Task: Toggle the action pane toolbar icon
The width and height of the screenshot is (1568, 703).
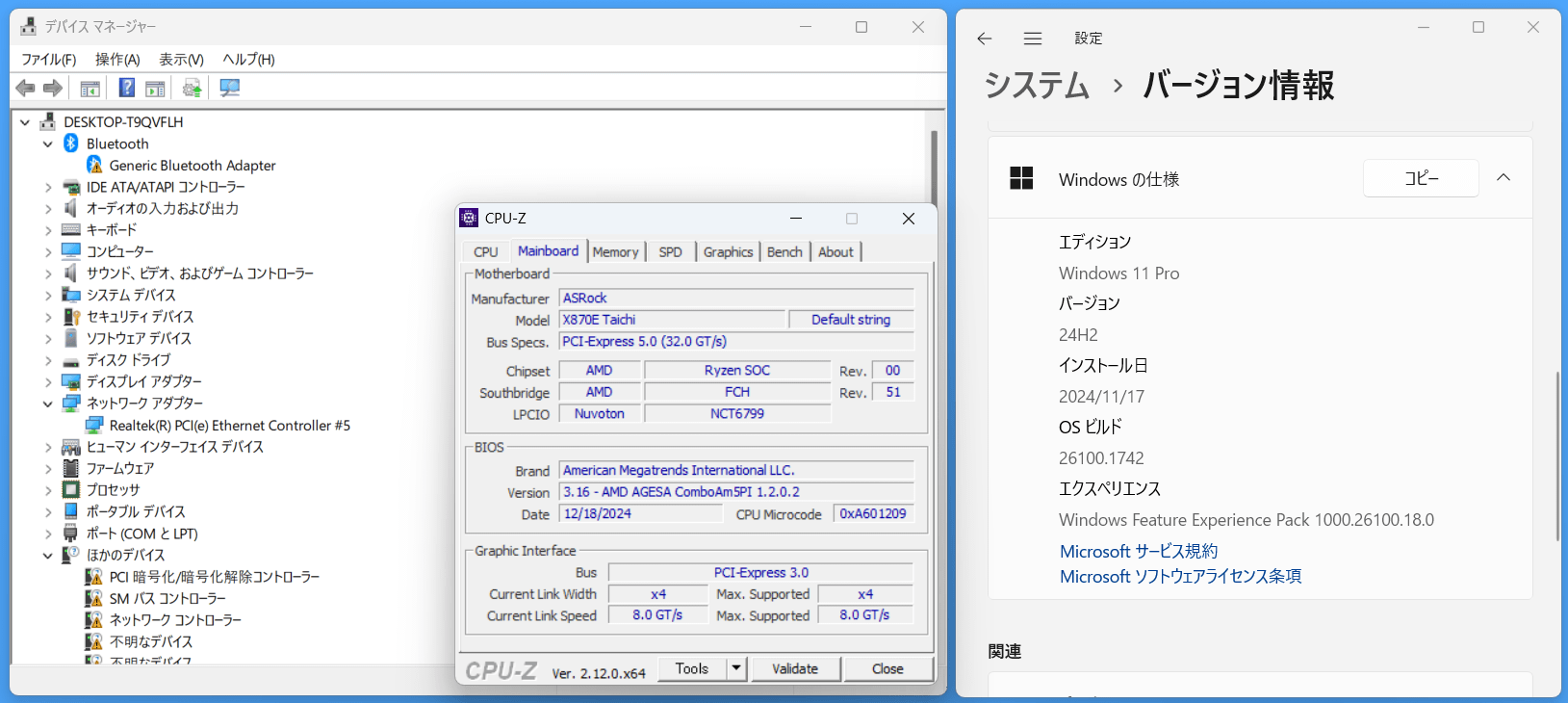Action: click(x=155, y=89)
